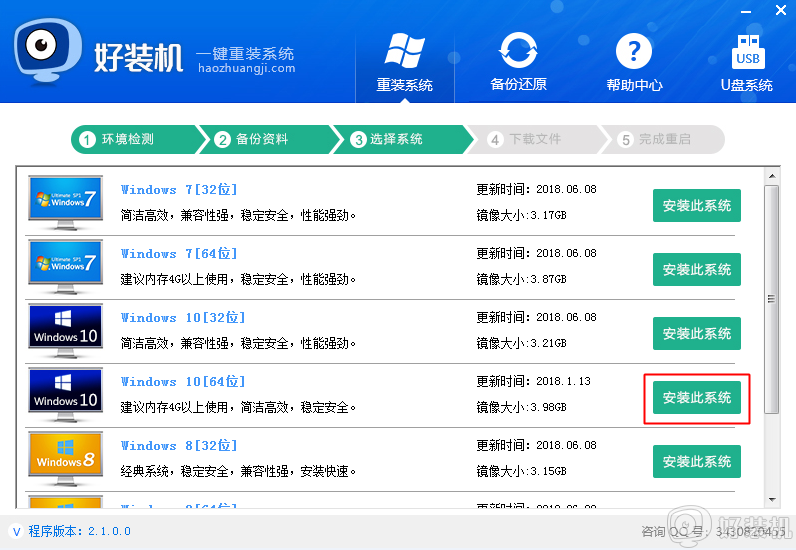Open the Windows 8[32位] title link
This screenshot has width=796, height=550.
tap(179, 445)
